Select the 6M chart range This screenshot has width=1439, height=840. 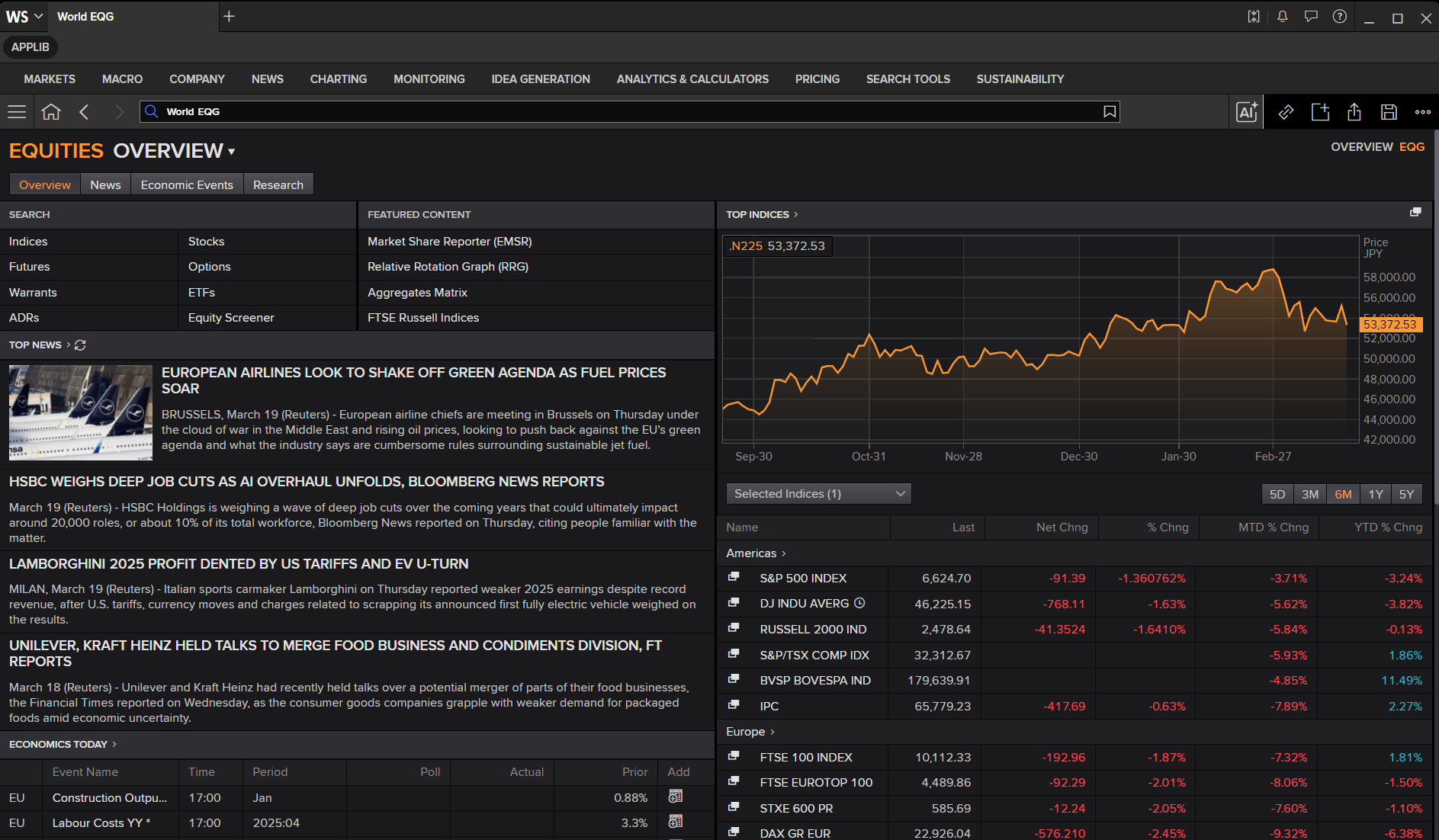(1343, 494)
